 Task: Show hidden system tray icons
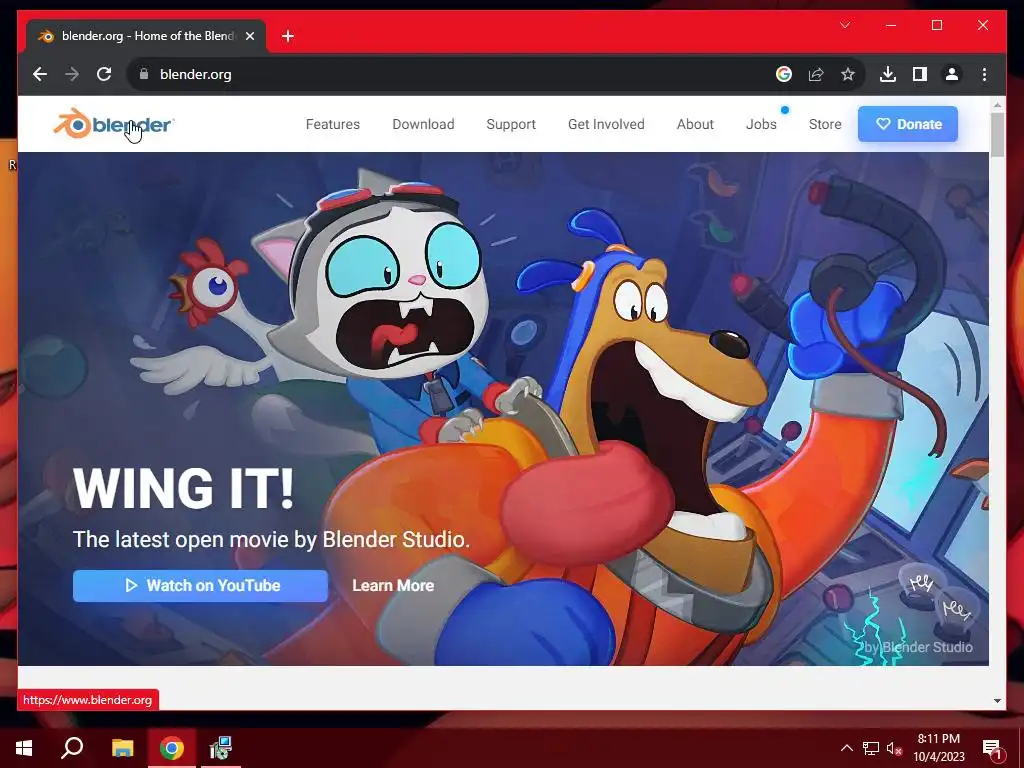coord(846,748)
